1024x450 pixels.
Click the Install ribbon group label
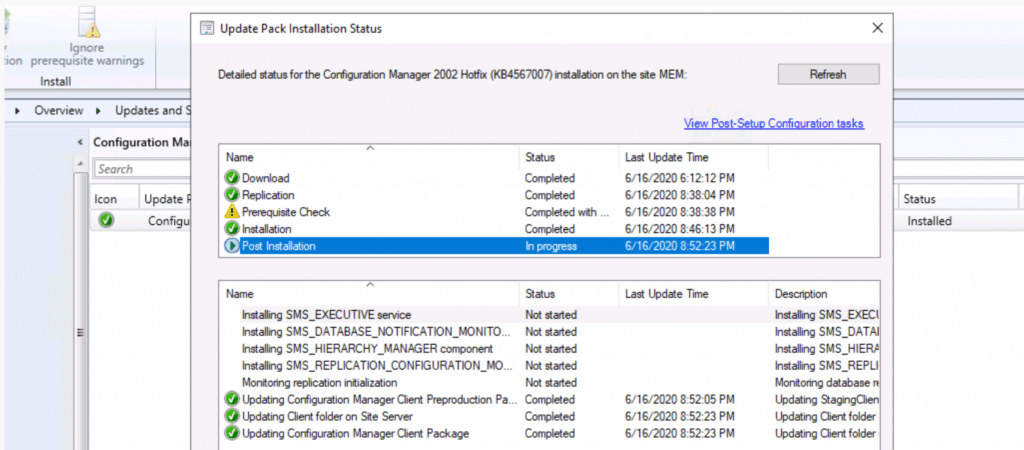click(56, 82)
